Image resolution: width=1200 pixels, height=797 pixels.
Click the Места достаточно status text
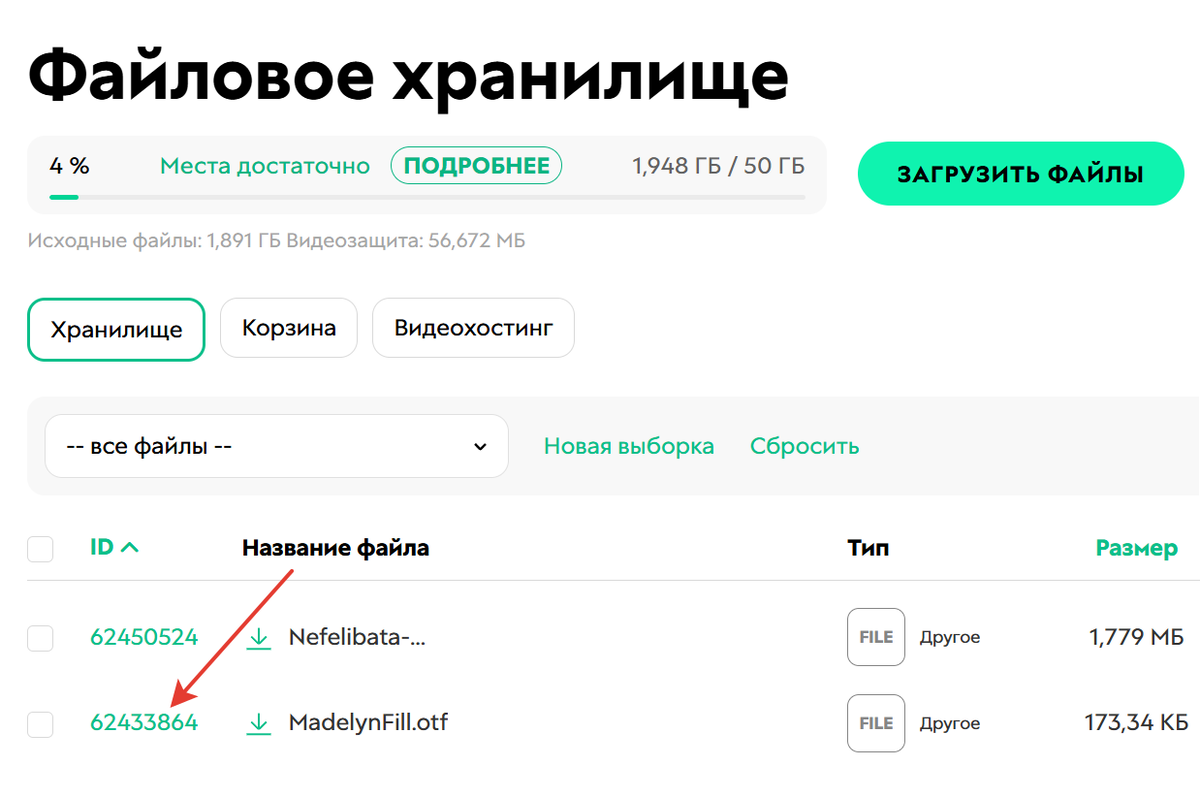(x=265, y=166)
